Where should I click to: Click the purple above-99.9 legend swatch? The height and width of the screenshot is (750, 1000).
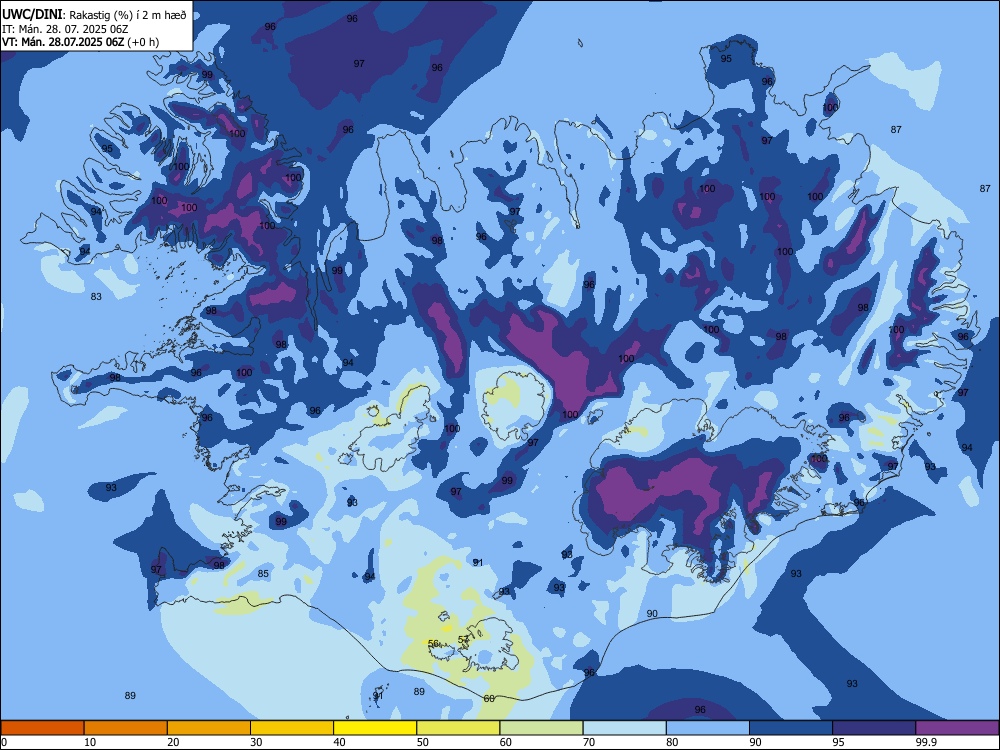pyautogui.click(x=957, y=728)
